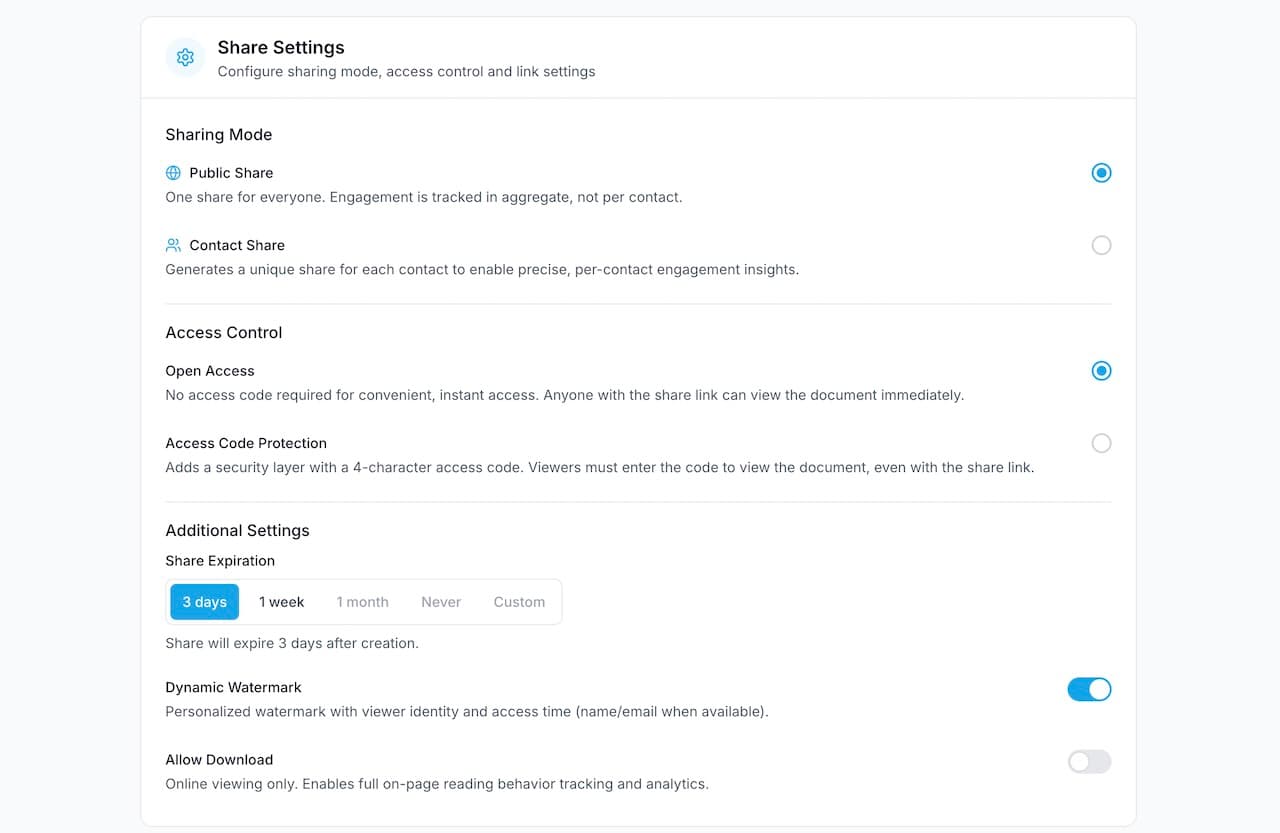
Task: Click the globe icon beside Public Share
Action: (174, 172)
